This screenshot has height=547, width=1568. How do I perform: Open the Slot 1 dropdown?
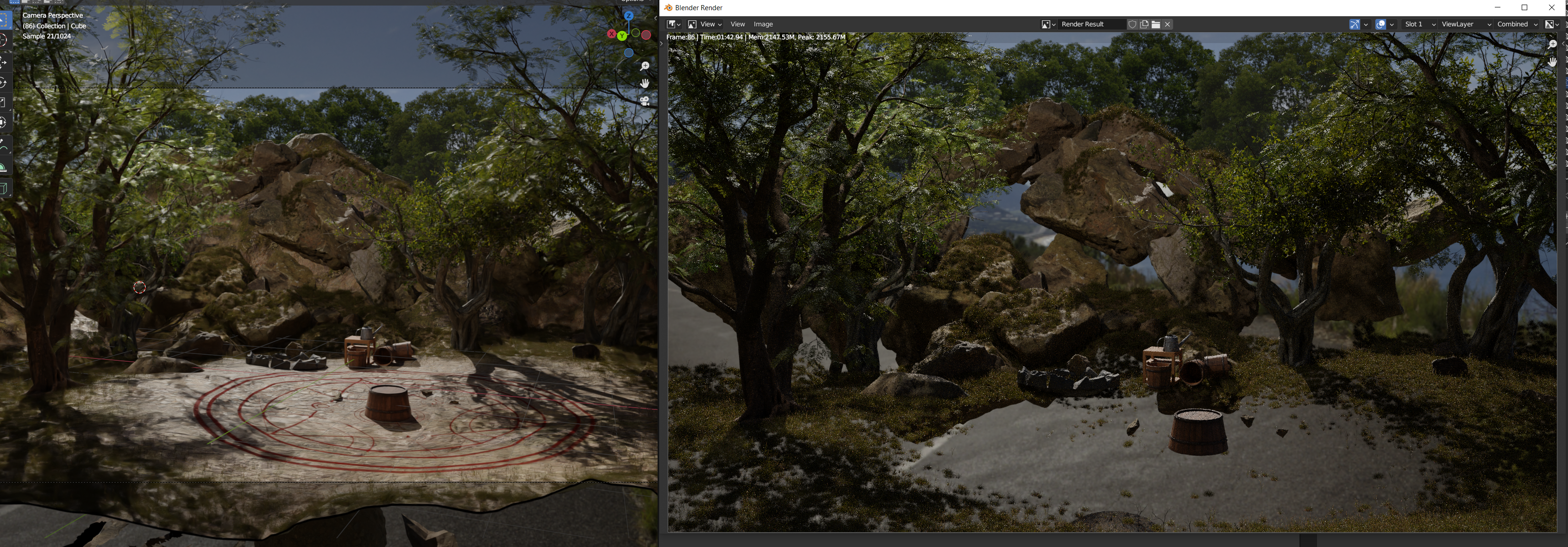coord(1419,25)
